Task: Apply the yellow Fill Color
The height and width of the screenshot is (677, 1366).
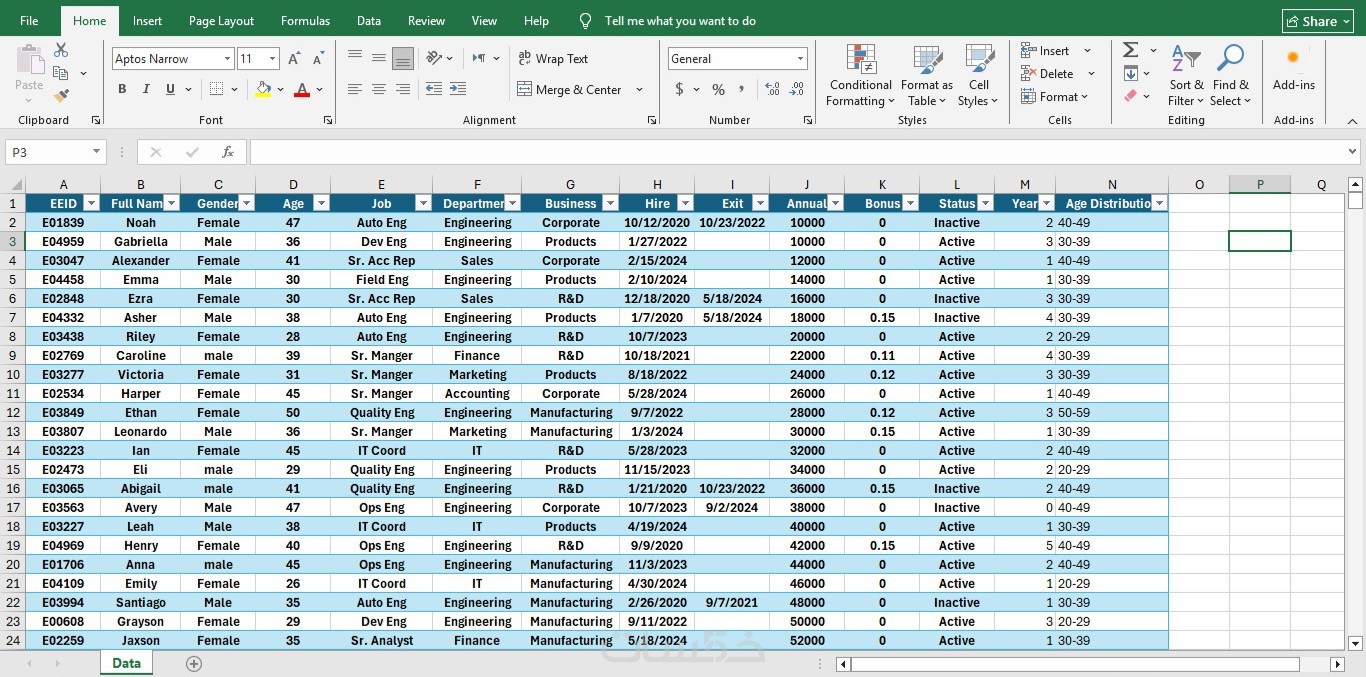Action: tap(263, 89)
